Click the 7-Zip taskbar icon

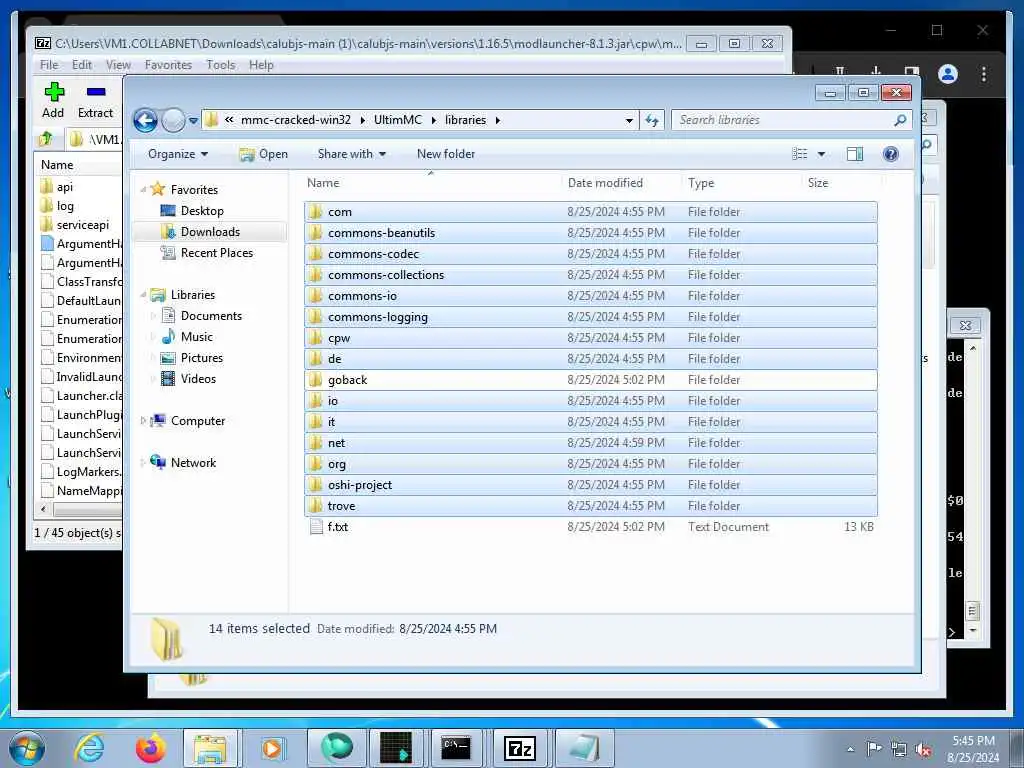(520, 748)
